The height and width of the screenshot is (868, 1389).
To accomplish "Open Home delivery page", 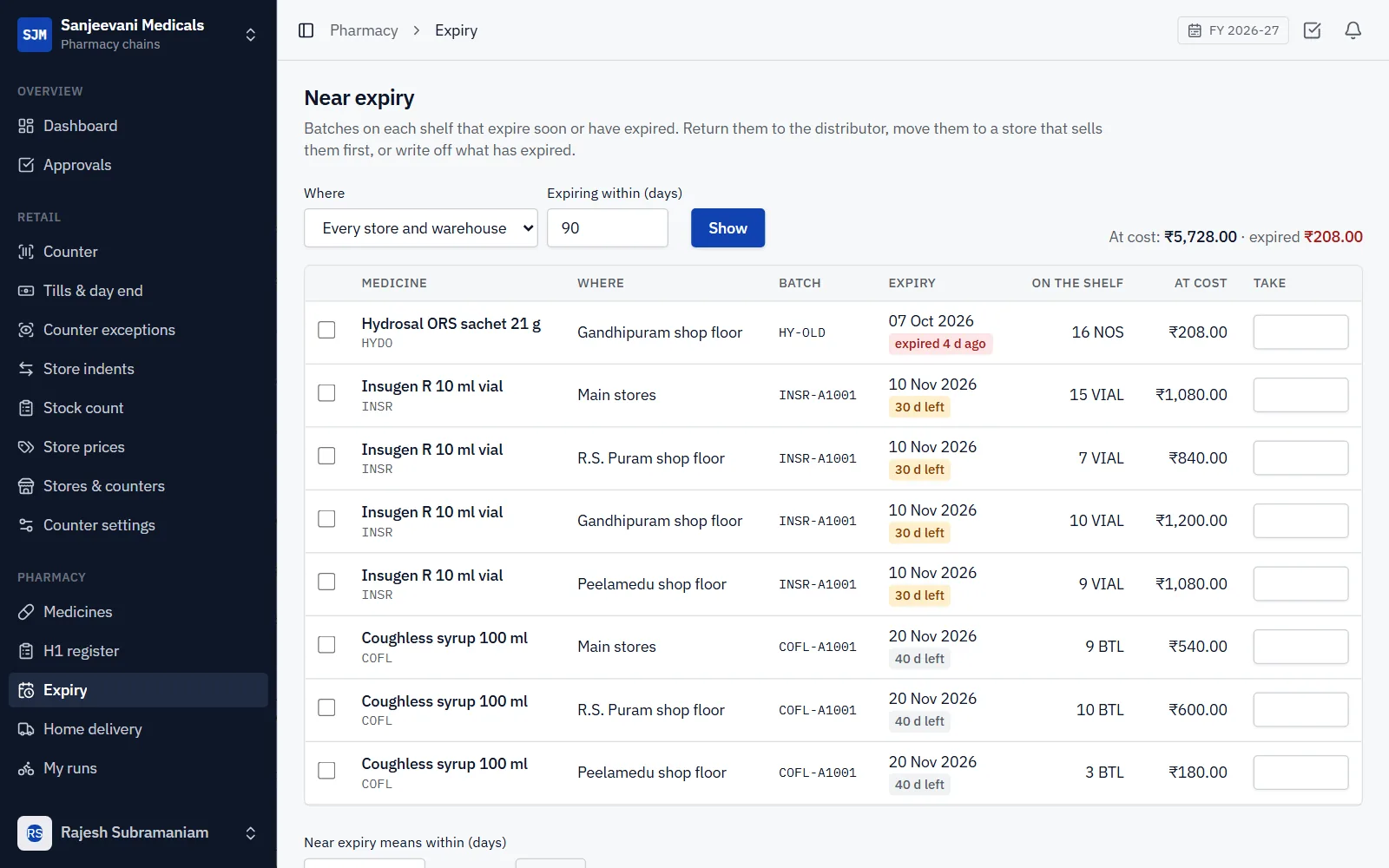I will pyautogui.click(x=138, y=729).
